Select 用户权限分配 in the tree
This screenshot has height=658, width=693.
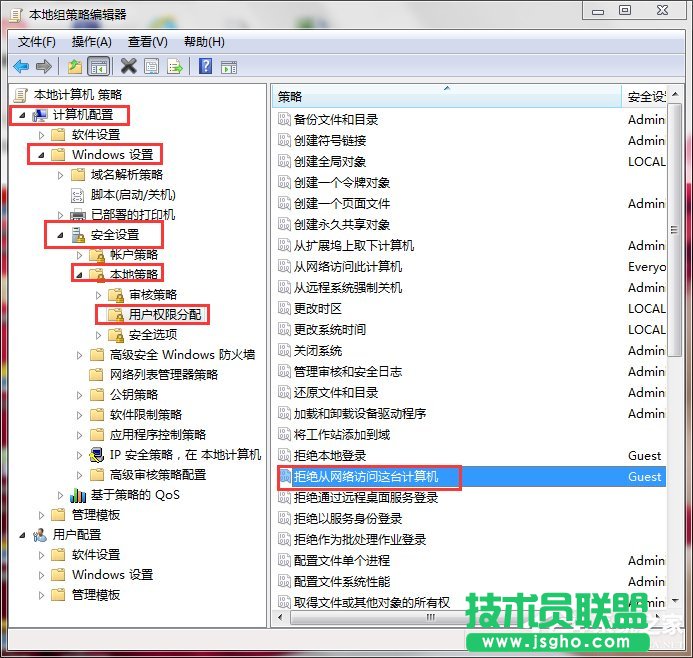click(x=167, y=315)
